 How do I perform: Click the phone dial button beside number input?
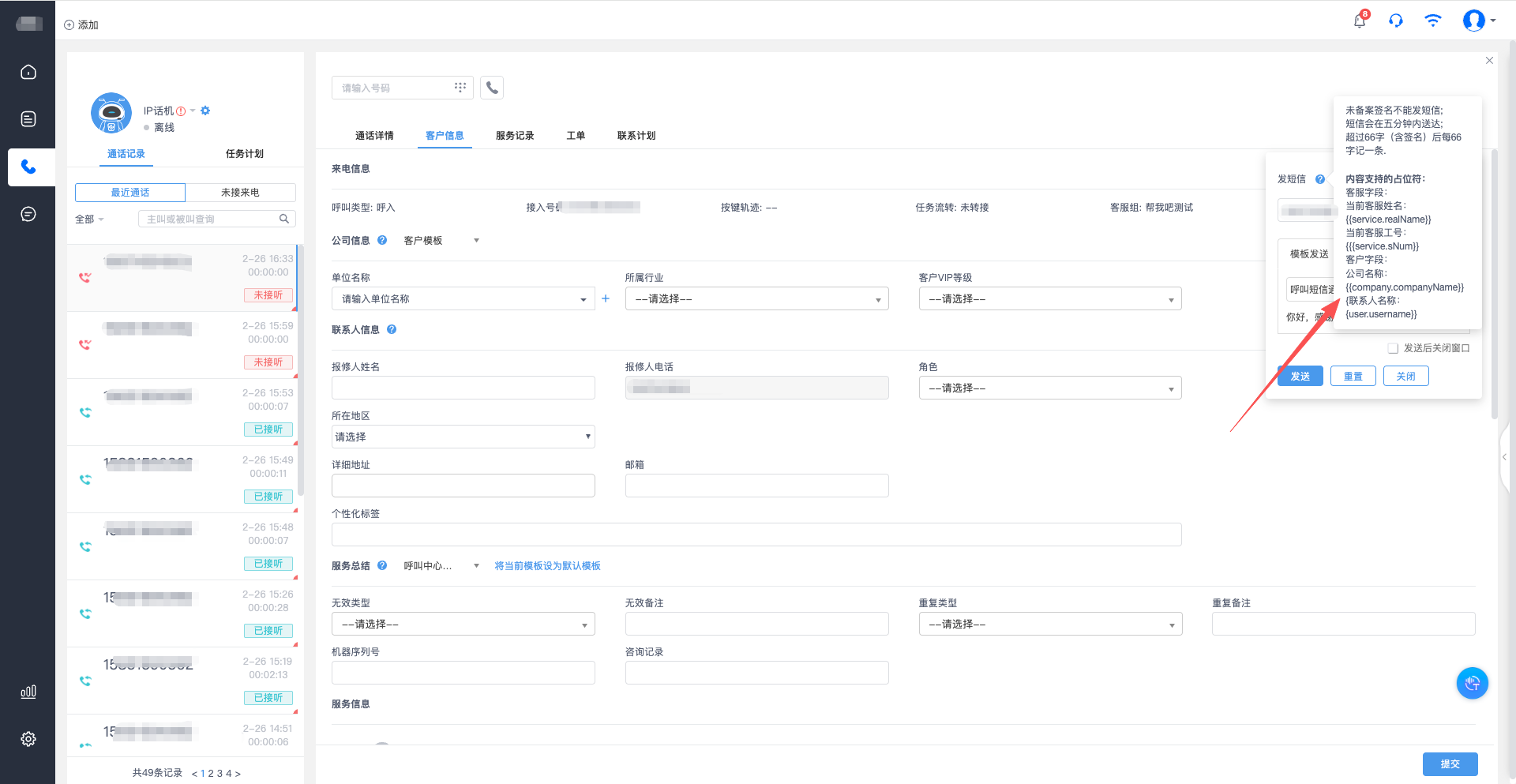click(x=492, y=88)
